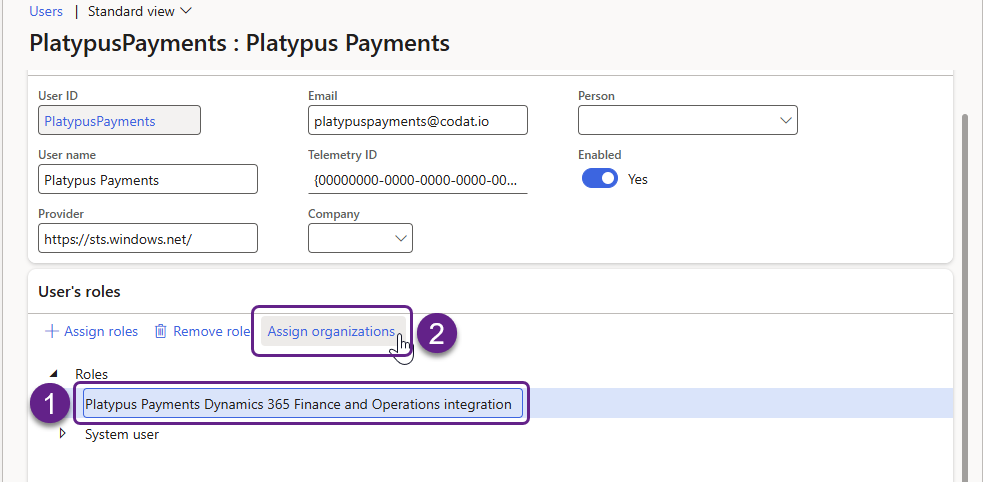
Task: Toggle the Enabled switch off
Action: (600, 179)
